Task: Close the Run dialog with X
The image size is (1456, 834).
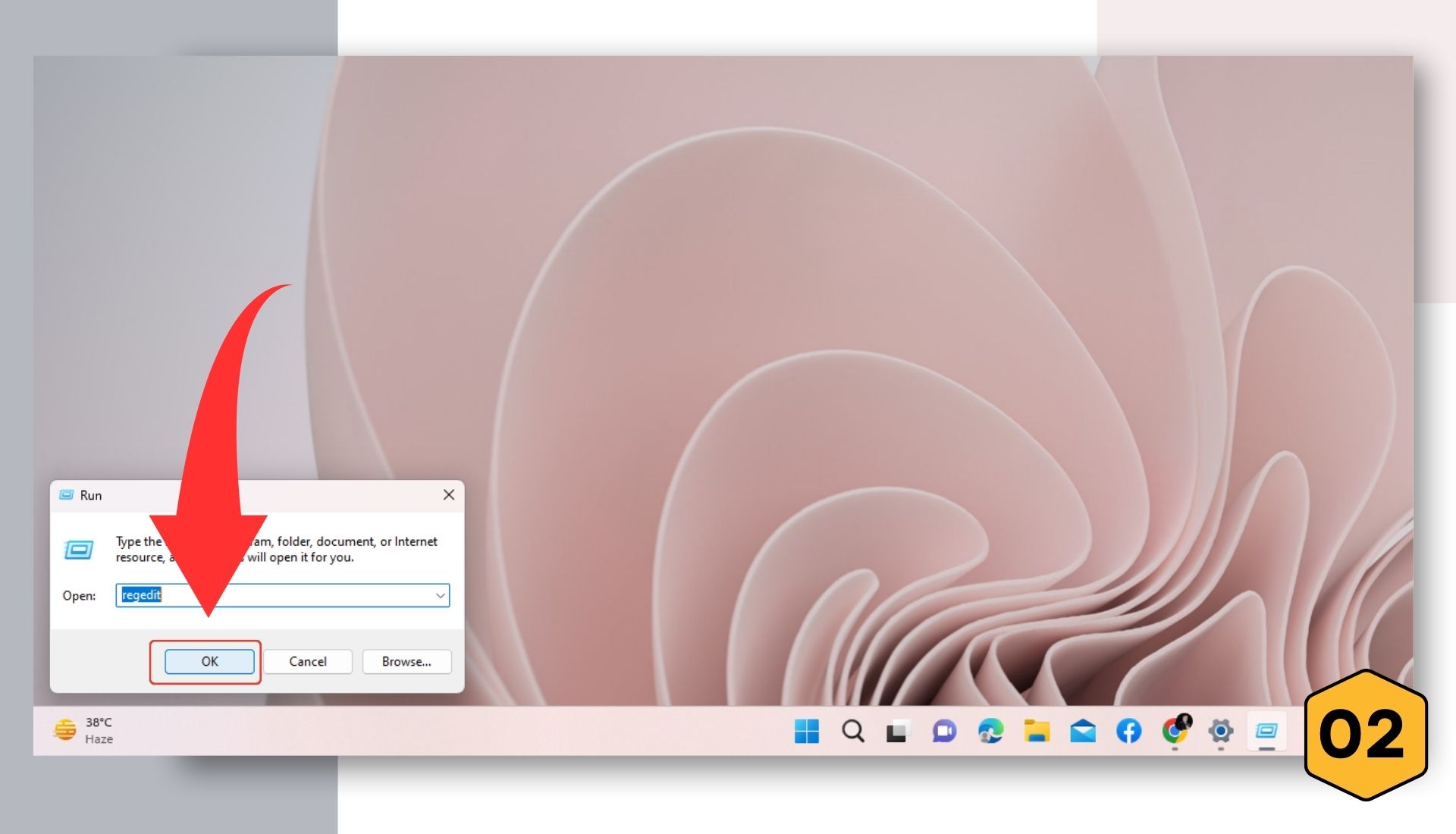Action: pyautogui.click(x=449, y=495)
